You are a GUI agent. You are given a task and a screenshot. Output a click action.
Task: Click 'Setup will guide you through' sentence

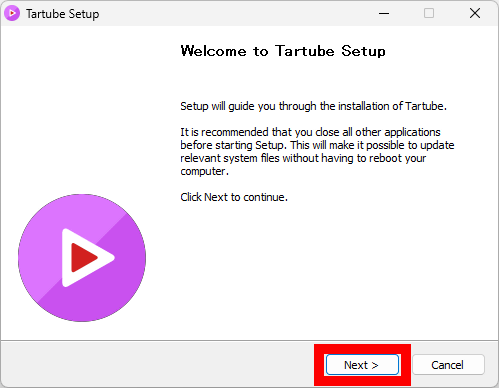pos(313,106)
